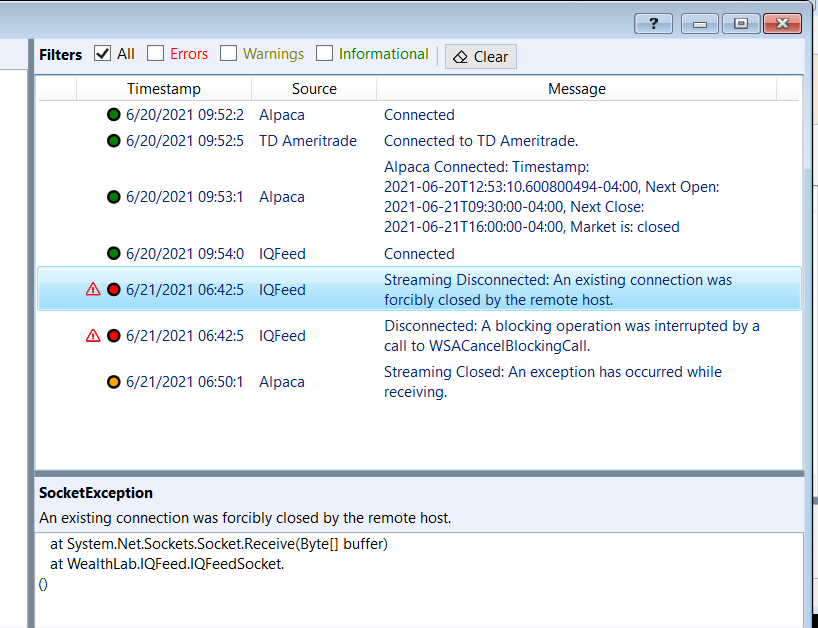Click IQFeed source in WSACancelBlockingCall row

point(282,336)
